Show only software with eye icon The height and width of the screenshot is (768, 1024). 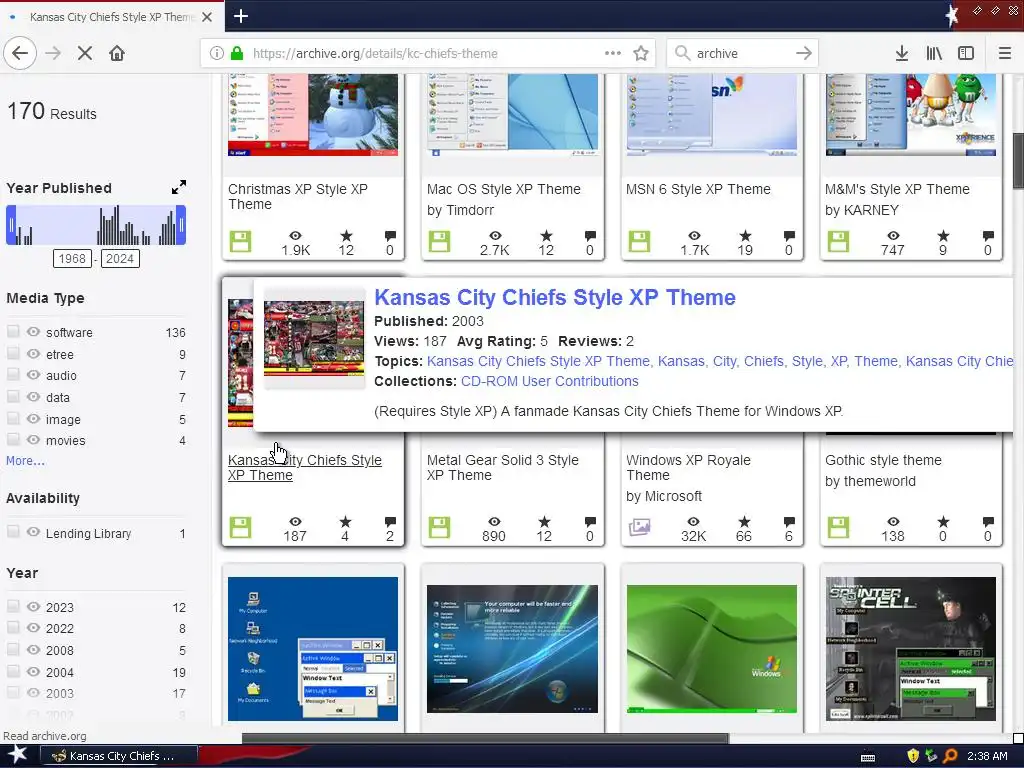click(x=33, y=332)
